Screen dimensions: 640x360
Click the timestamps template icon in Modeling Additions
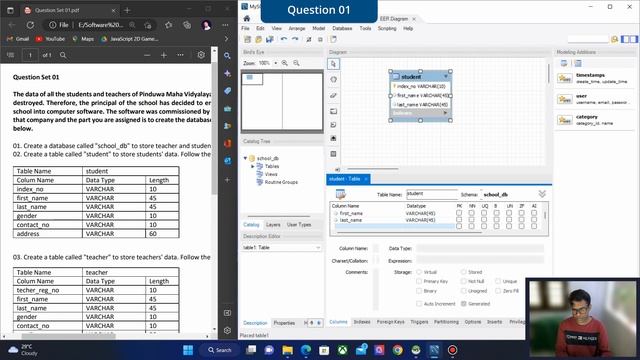tap(565, 78)
